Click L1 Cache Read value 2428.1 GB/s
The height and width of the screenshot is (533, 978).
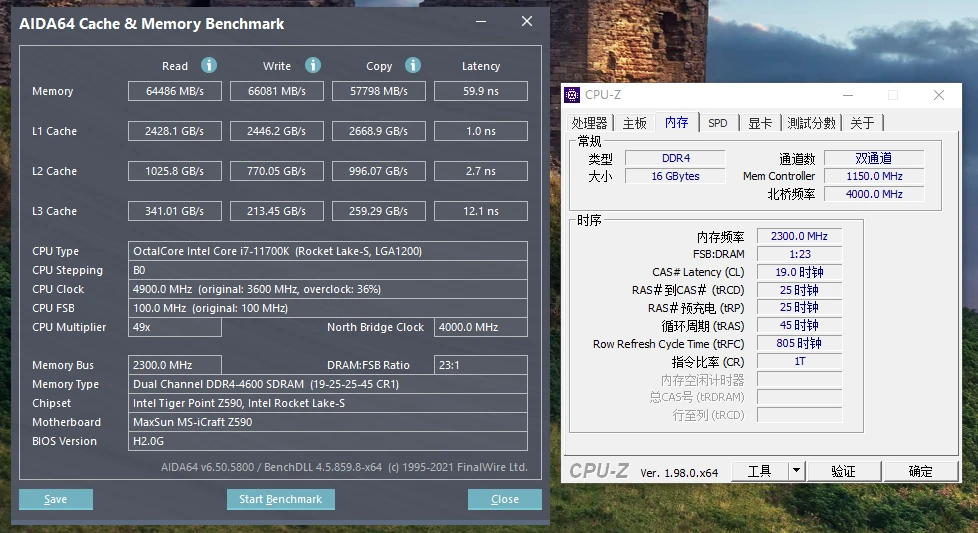point(175,131)
